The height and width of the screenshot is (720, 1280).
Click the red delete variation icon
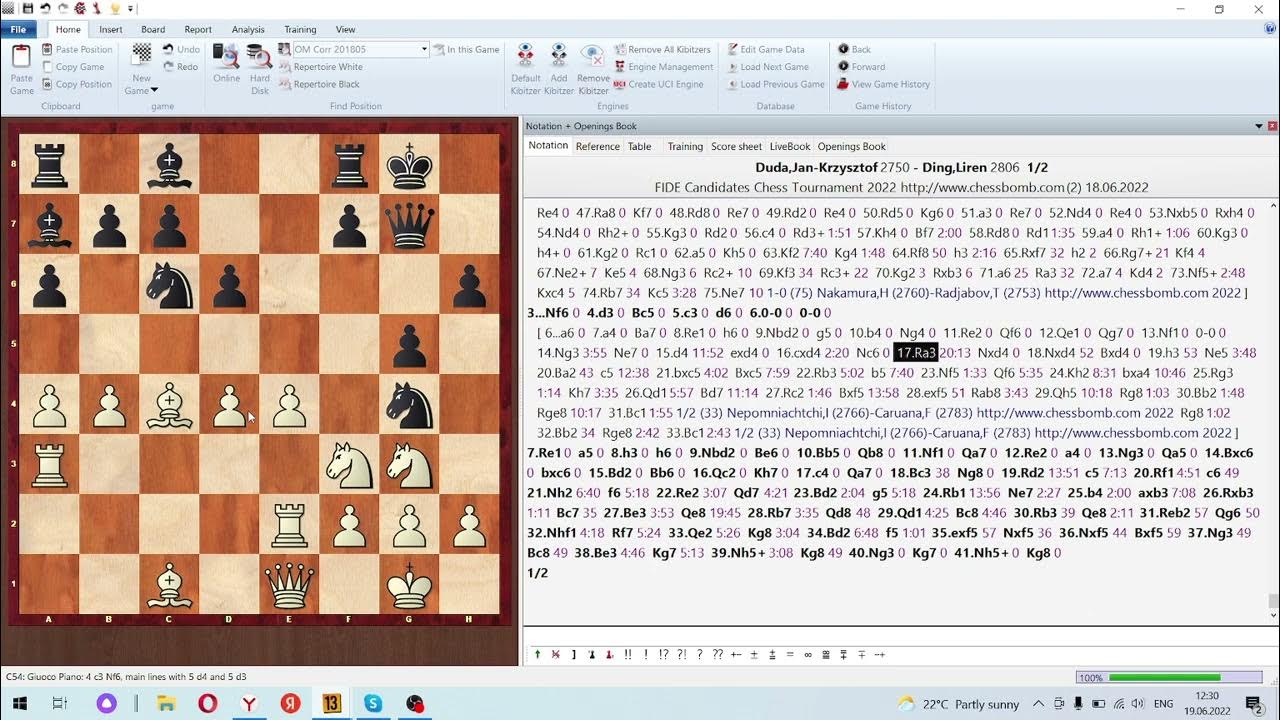tap(555, 654)
